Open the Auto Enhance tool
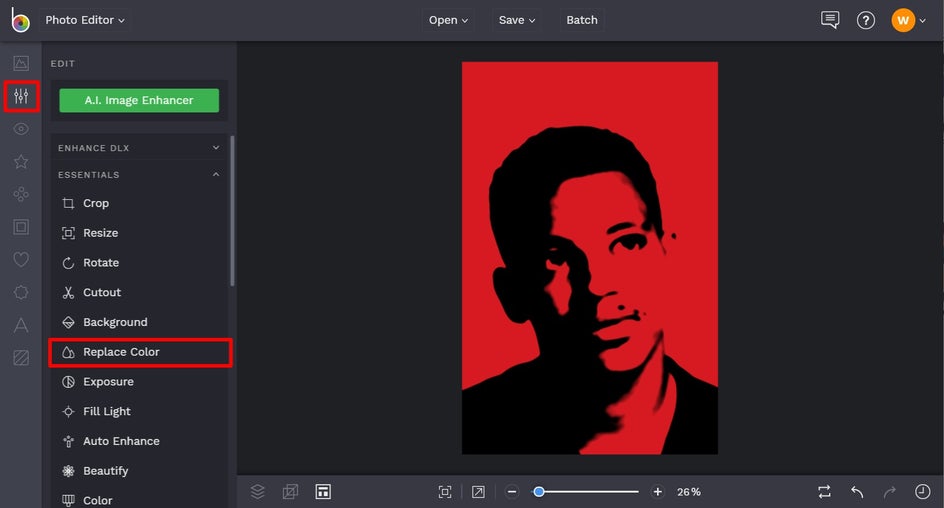The height and width of the screenshot is (508, 944). 139,441
